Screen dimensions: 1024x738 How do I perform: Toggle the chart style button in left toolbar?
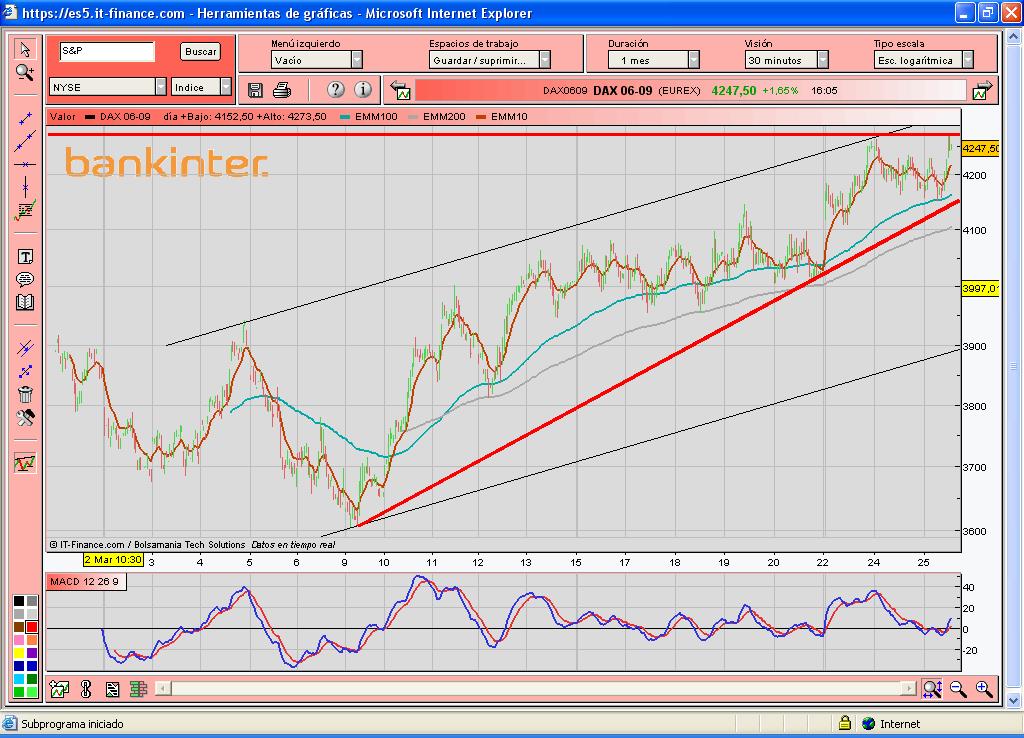point(25,463)
